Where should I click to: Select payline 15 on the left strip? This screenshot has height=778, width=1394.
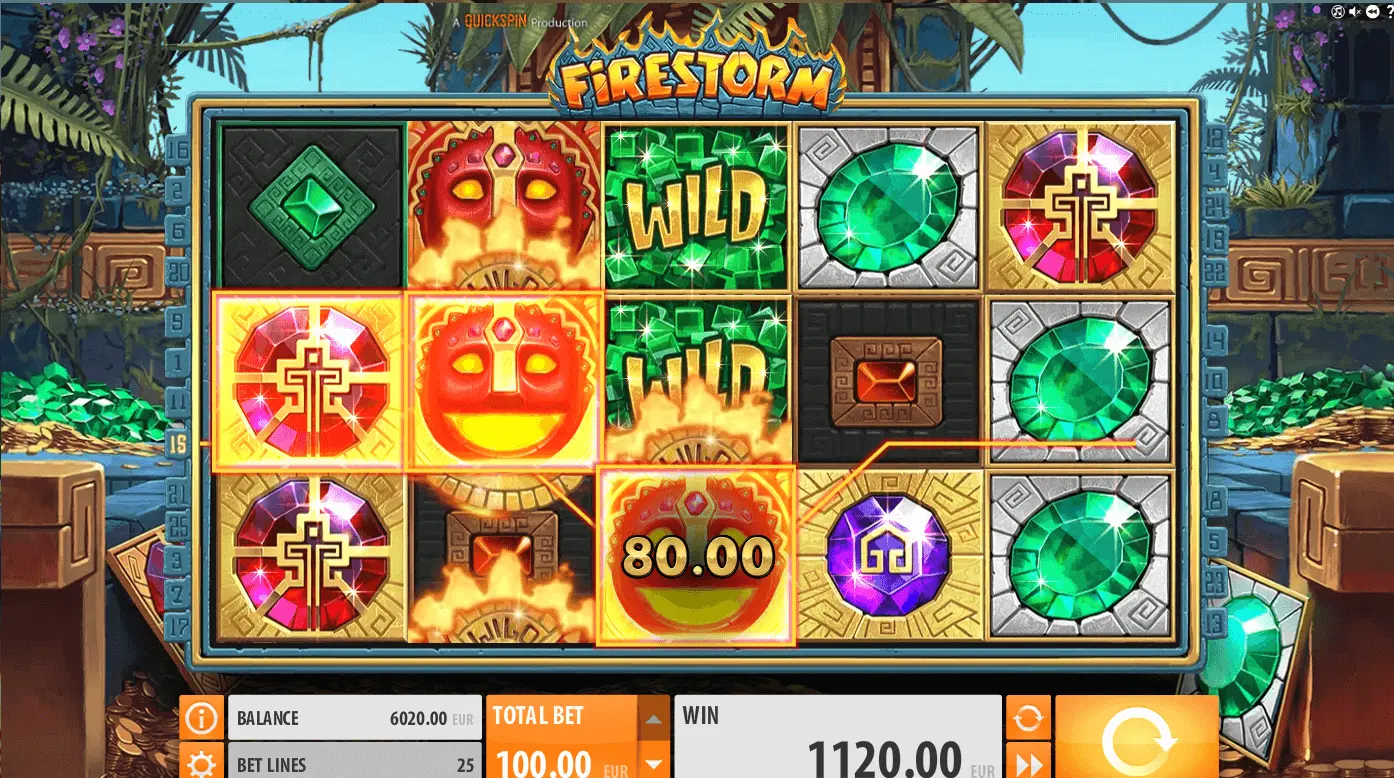[176, 443]
